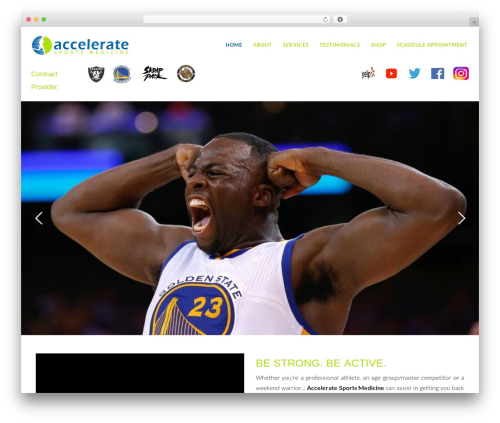Open the Testimonials menu item
500x423 pixels.
(x=340, y=45)
